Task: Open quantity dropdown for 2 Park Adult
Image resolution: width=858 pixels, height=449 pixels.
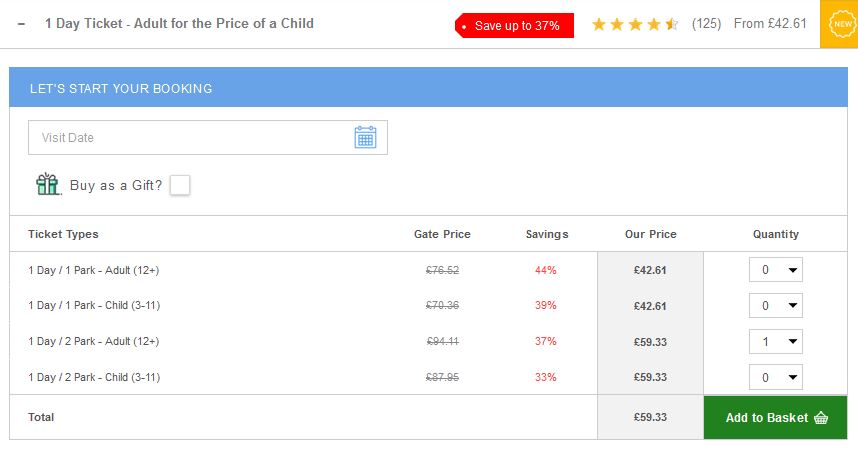Action: [775, 342]
